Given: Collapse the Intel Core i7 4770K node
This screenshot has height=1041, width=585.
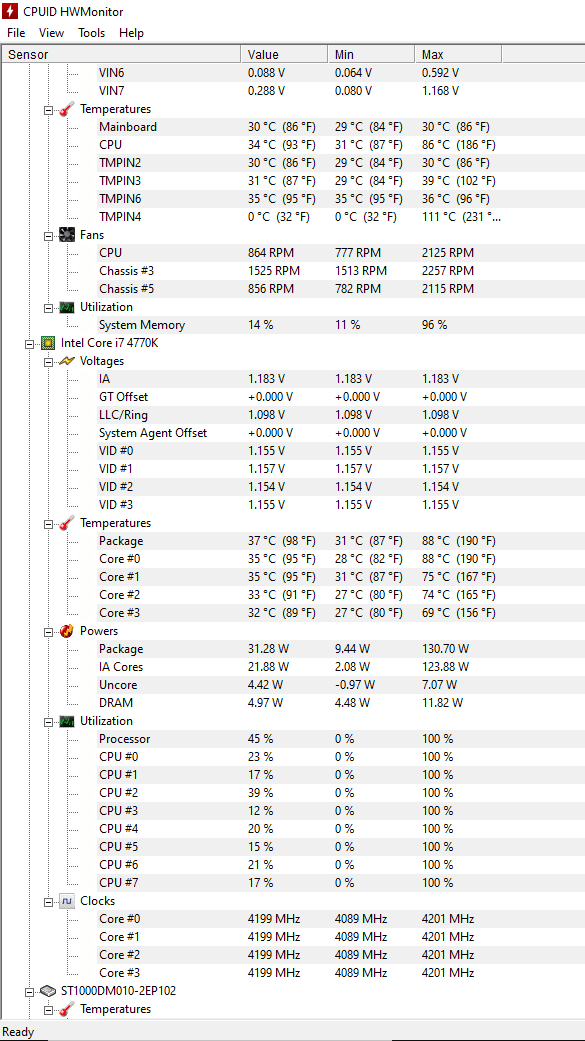Looking at the screenshot, I should tap(29, 344).
